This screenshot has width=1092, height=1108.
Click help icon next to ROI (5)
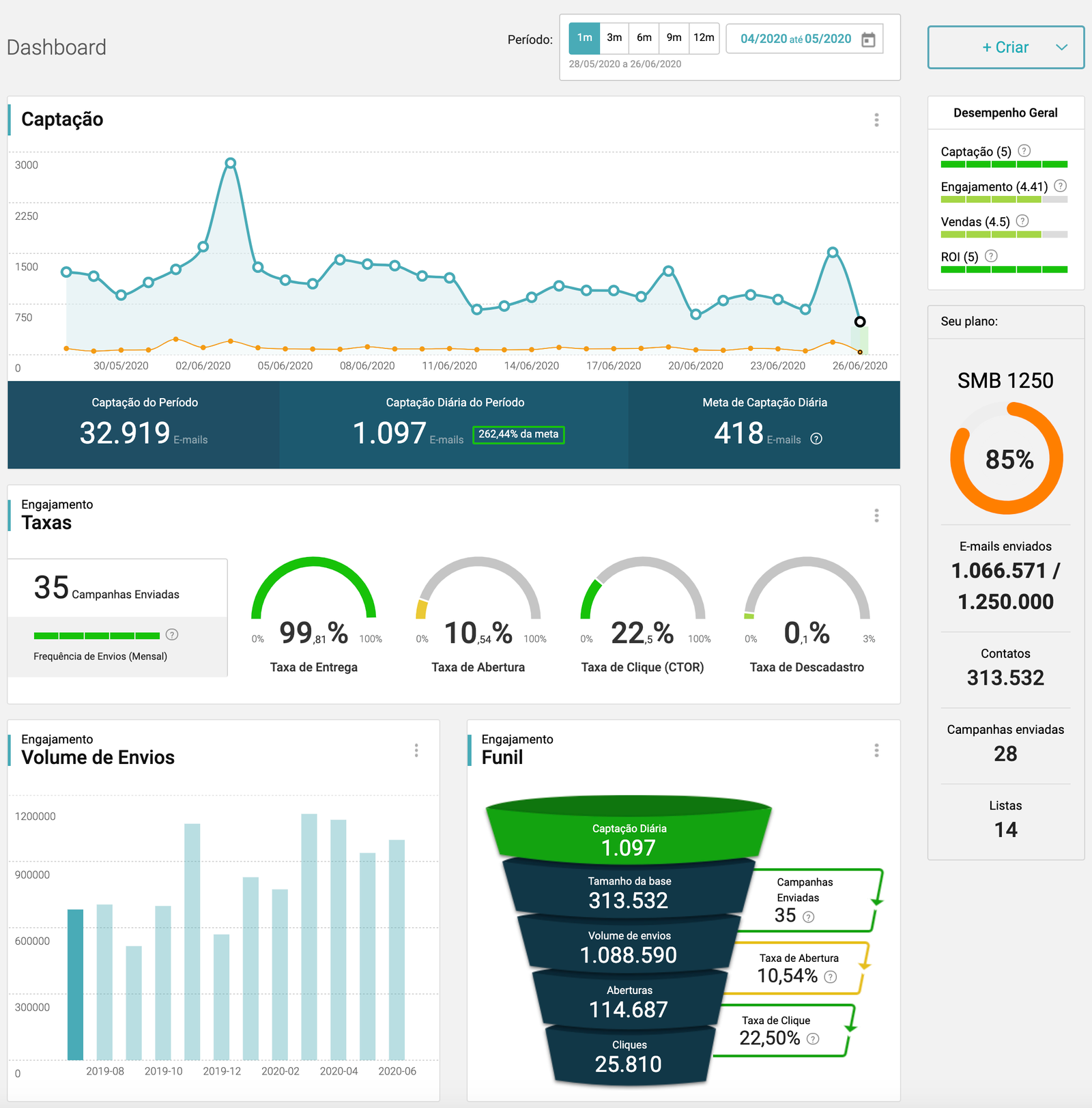[991, 256]
